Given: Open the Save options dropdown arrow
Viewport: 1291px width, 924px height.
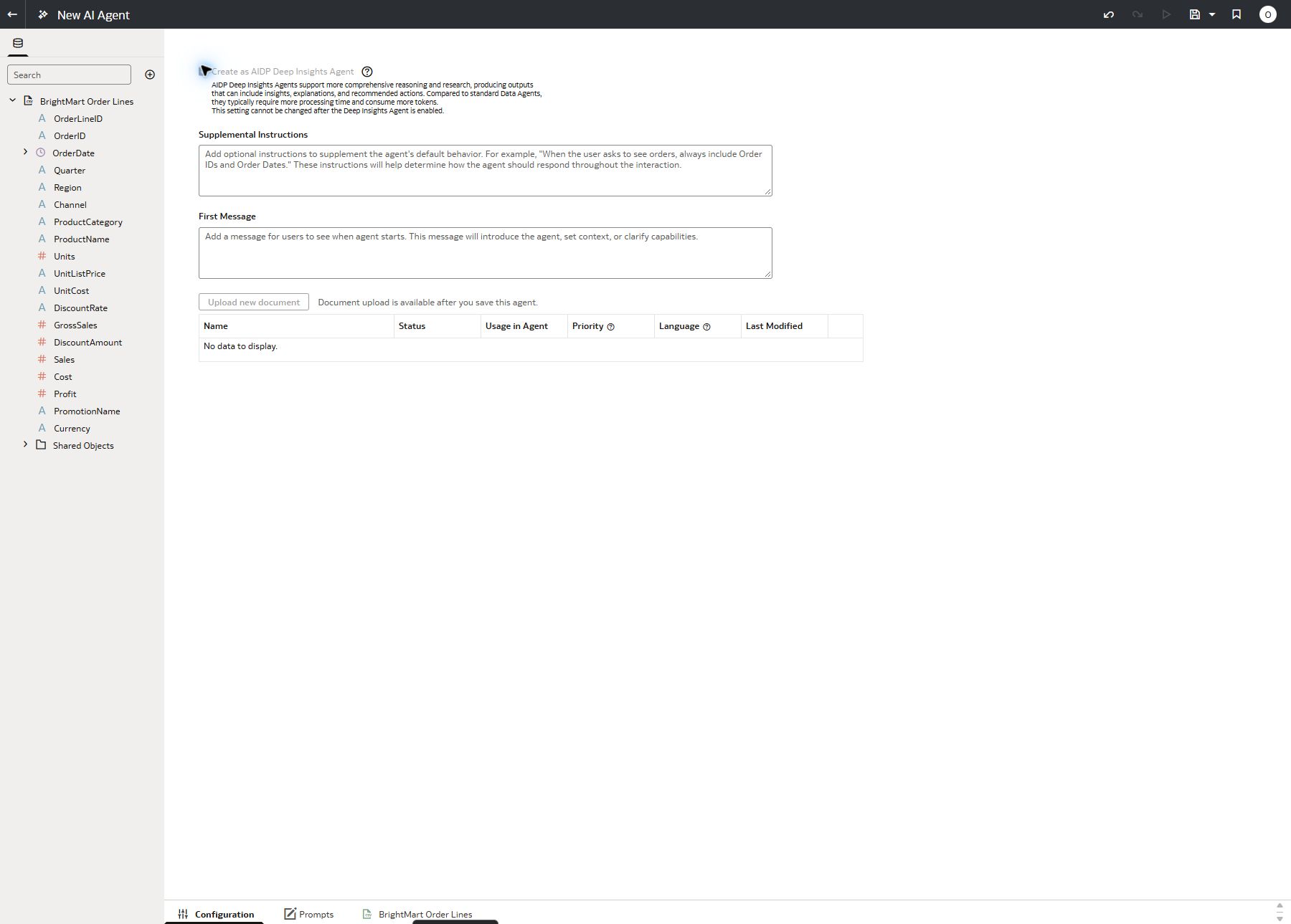Looking at the screenshot, I should 1212,14.
